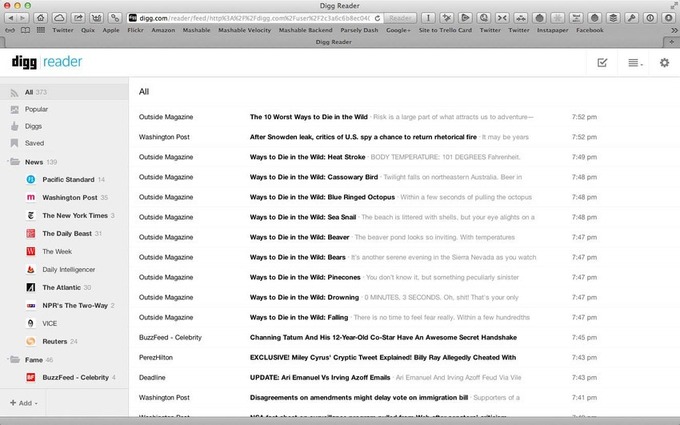The width and height of the screenshot is (680, 425).
Task: Open The Daily Beast feed
Action: 67,233
